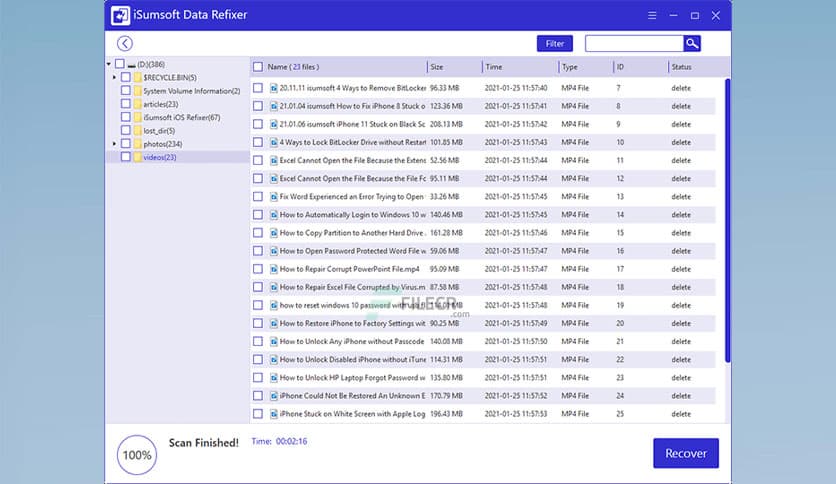Click file icon for How to Unlock Any iPhone
The height and width of the screenshot is (484, 836).
pyautogui.click(x=274, y=342)
